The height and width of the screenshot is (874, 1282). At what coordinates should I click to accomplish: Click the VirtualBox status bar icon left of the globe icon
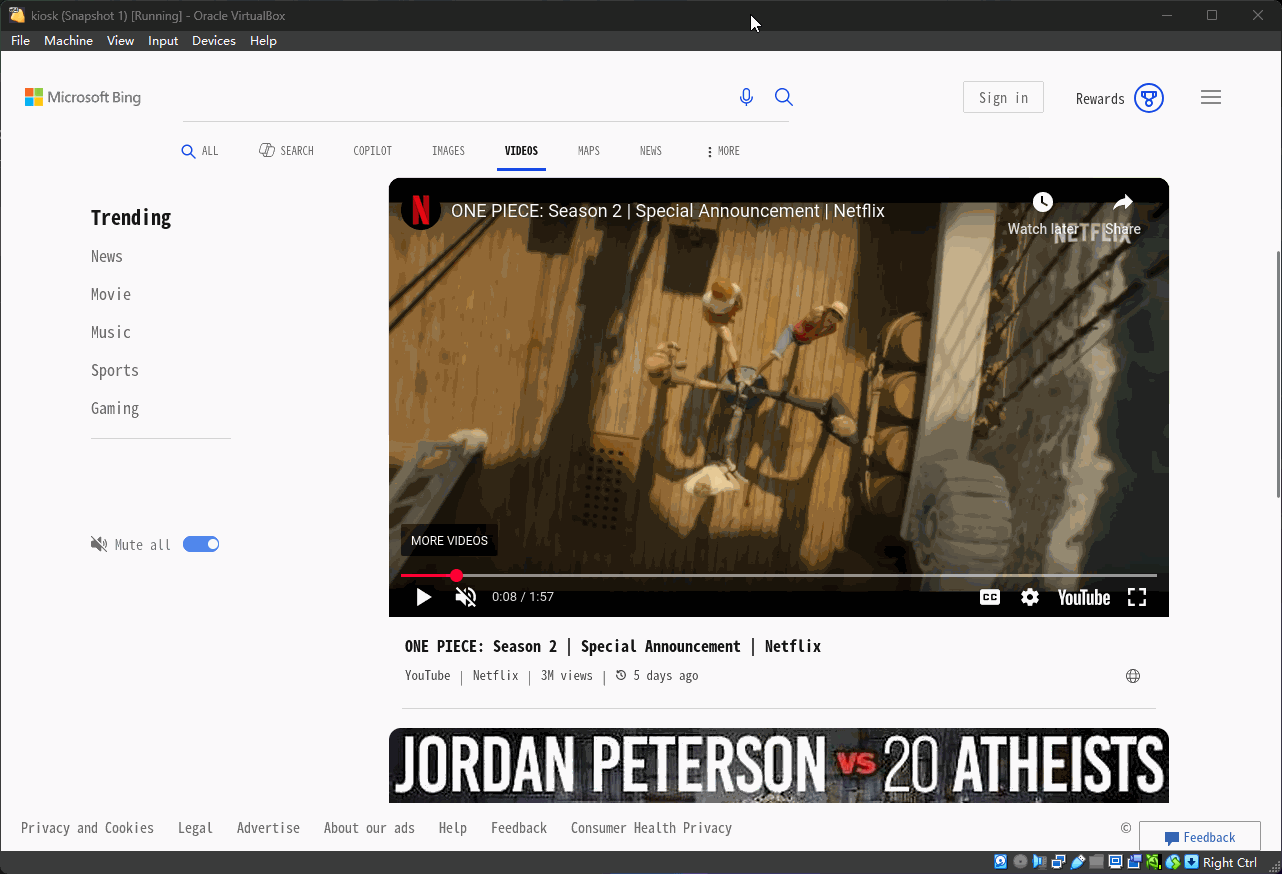click(1153, 862)
